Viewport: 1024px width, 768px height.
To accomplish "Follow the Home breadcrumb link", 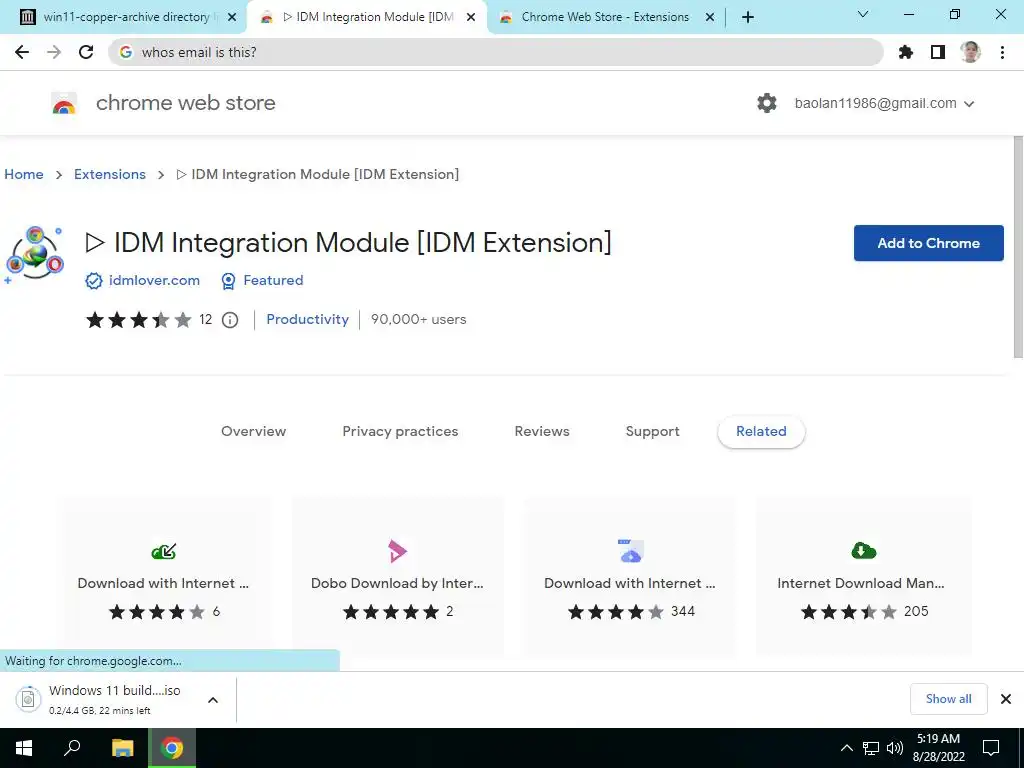I will (24, 174).
